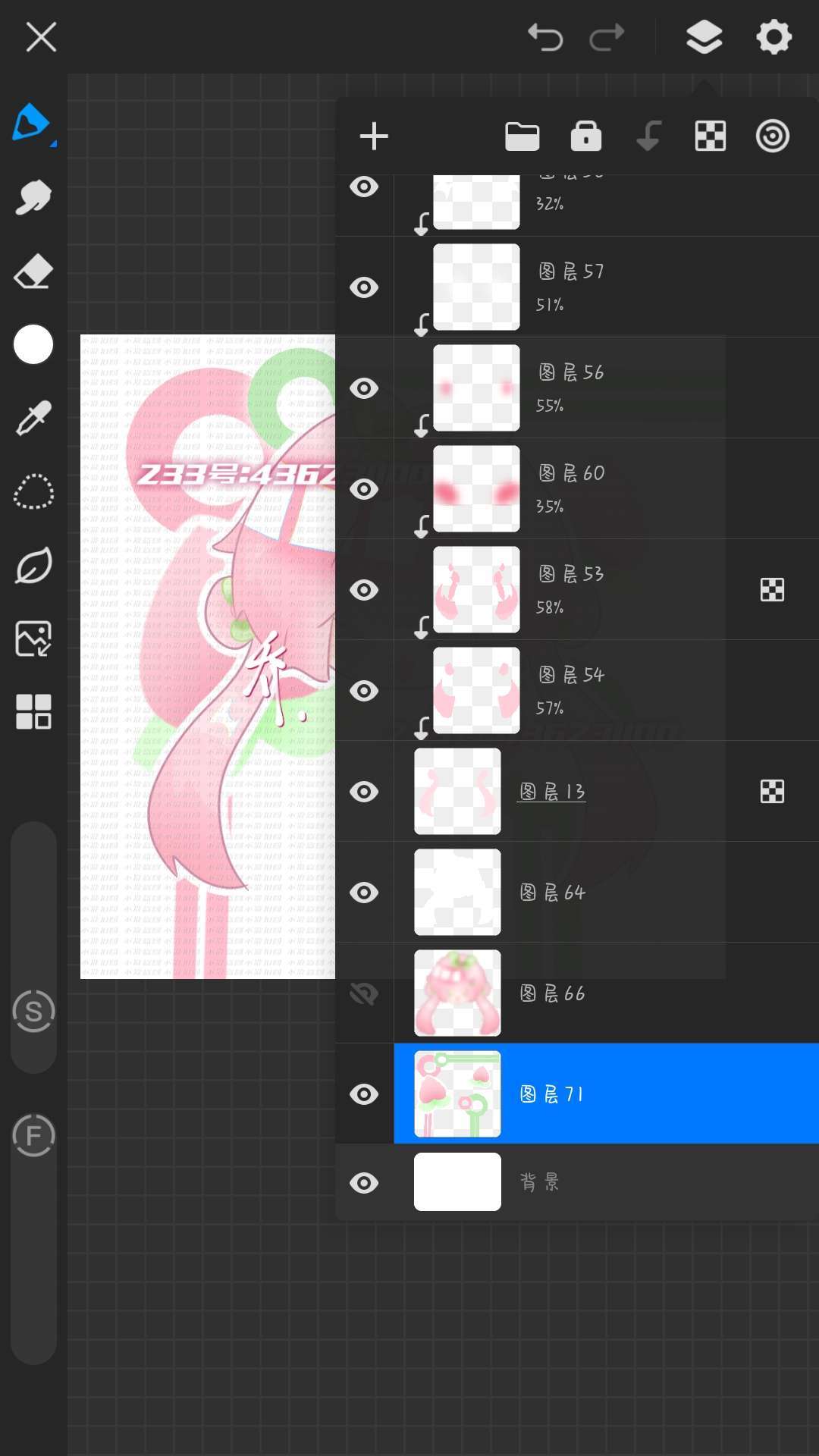Select layer 57 thumbnail
Screen dimensions: 819x1456
coord(476,287)
